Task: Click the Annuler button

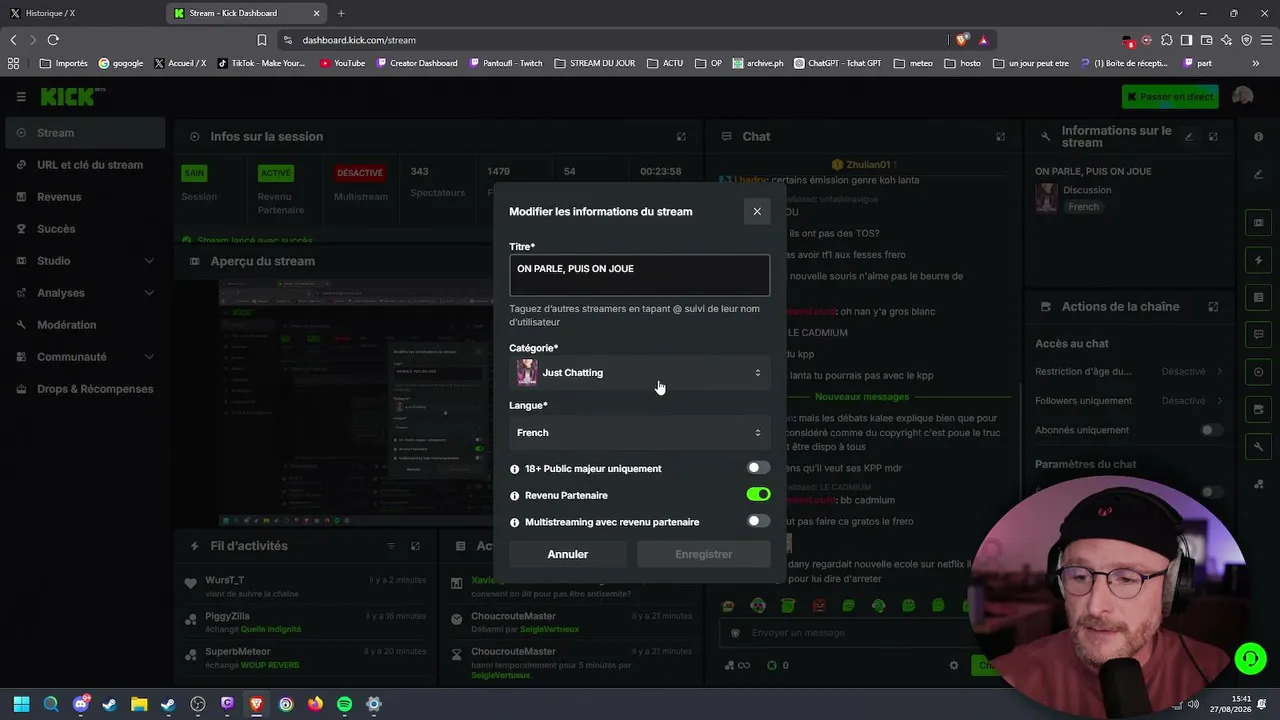Action: tap(568, 554)
